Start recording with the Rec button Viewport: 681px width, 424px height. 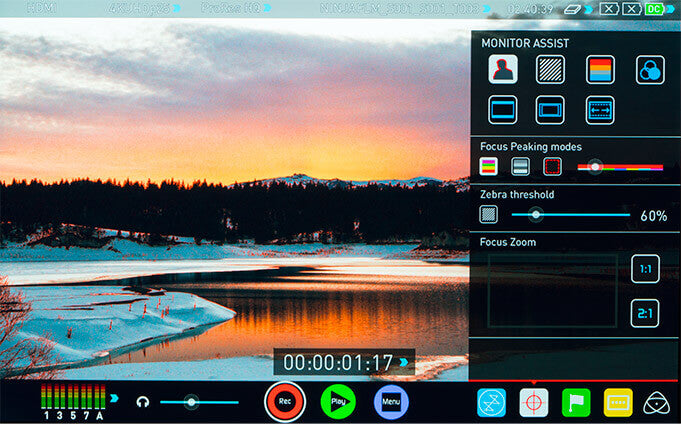tap(284, 402)
